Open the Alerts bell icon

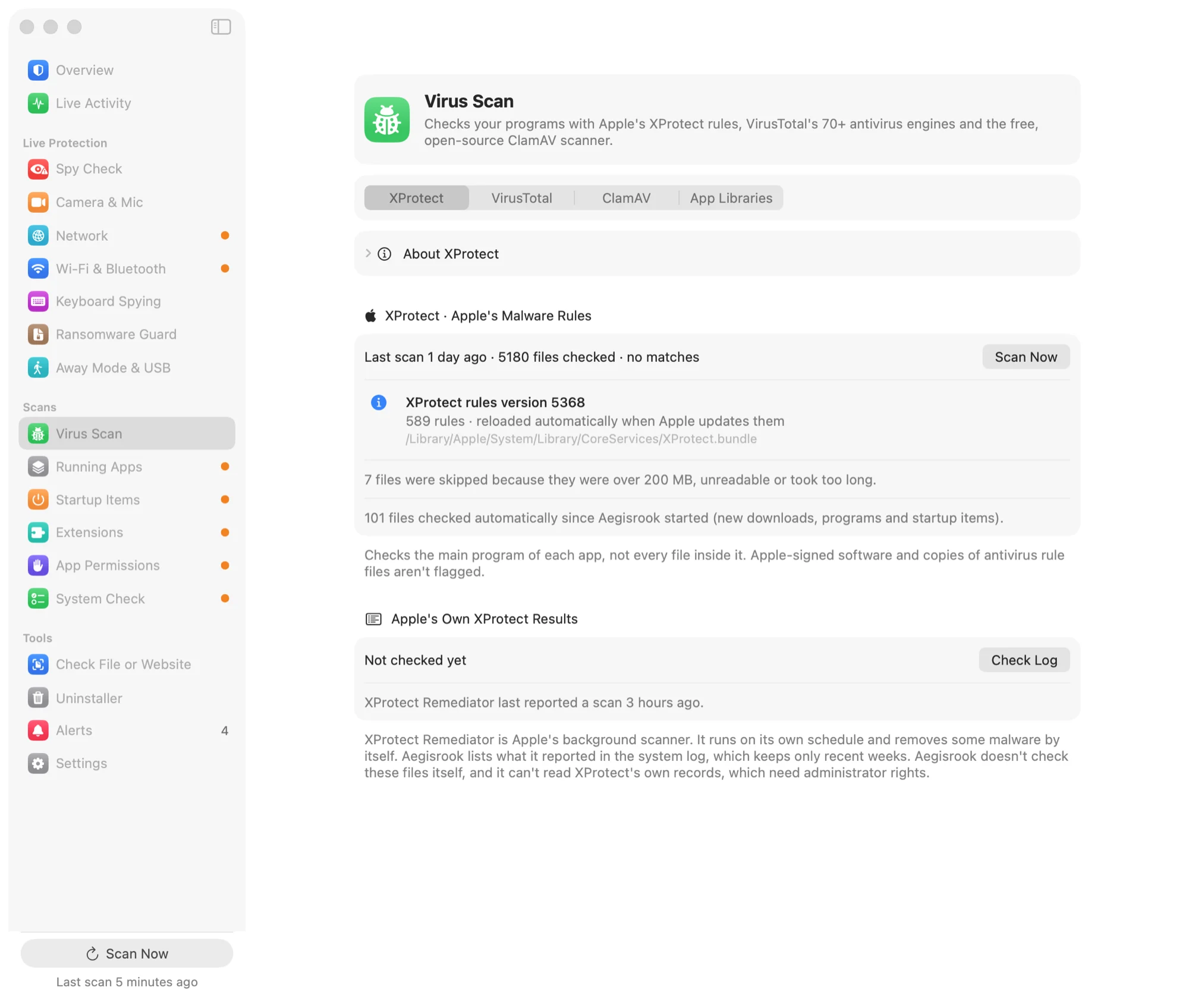click(x=38, y=730)
